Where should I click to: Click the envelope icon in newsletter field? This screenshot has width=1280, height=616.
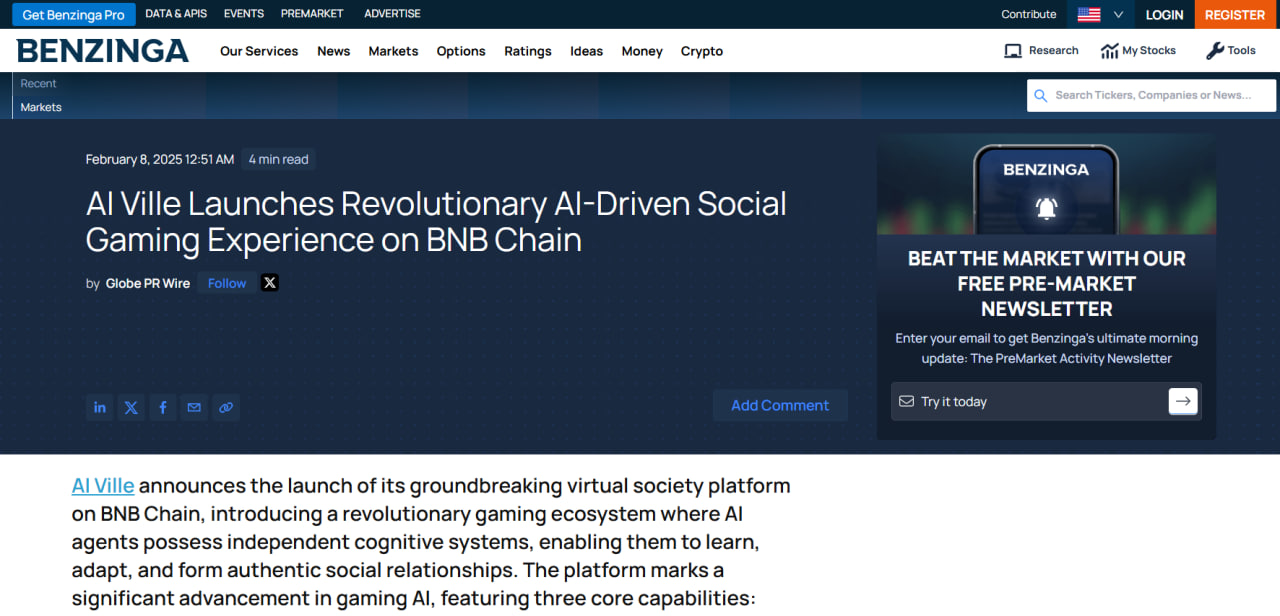(x=906, y=401)
